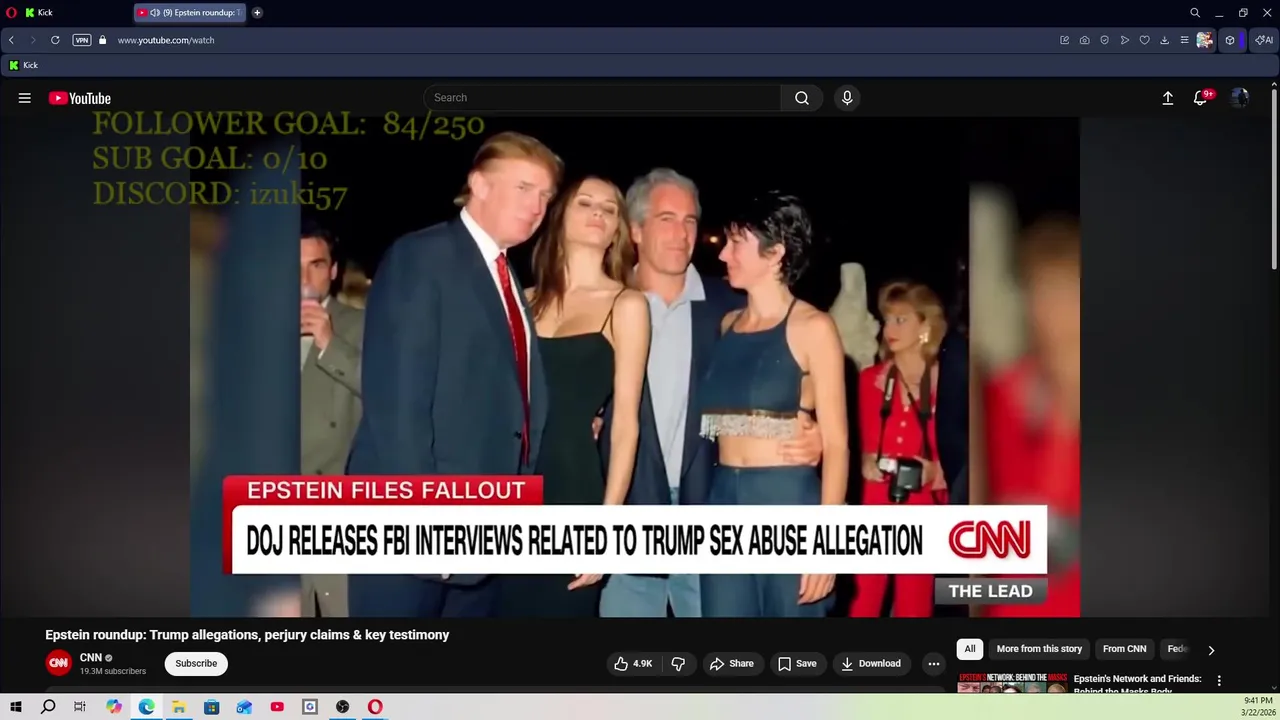Like the video with 4.9K likes

pos(633,664)
